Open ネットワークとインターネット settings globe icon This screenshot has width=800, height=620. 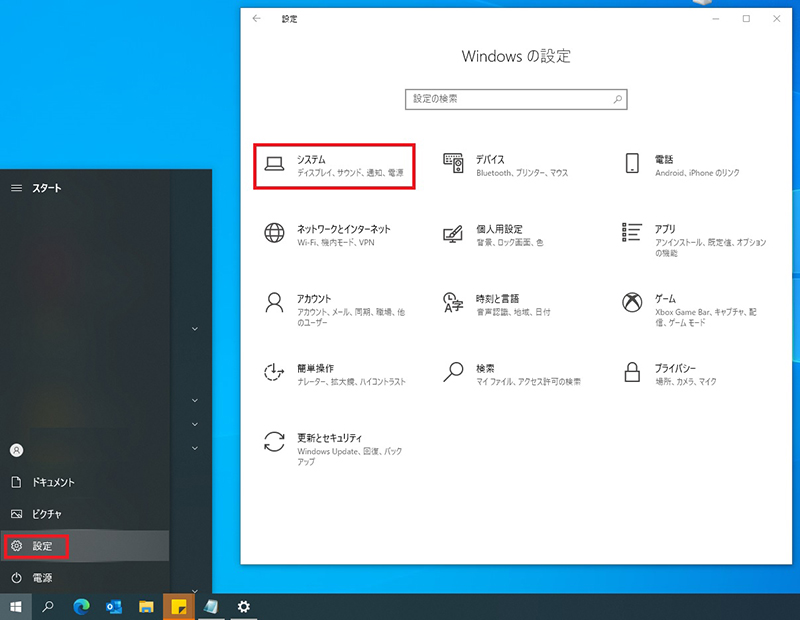point(274,233)
